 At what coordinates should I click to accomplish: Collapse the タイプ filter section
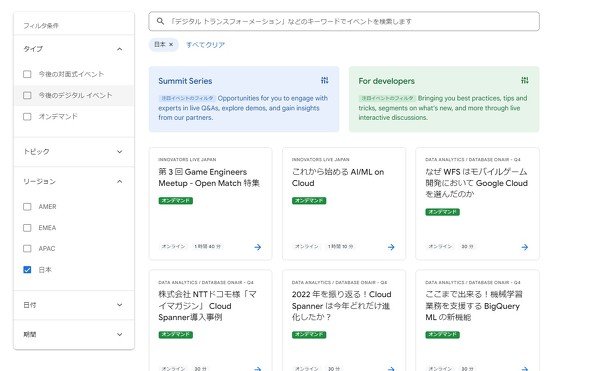(x=119, y=49)
